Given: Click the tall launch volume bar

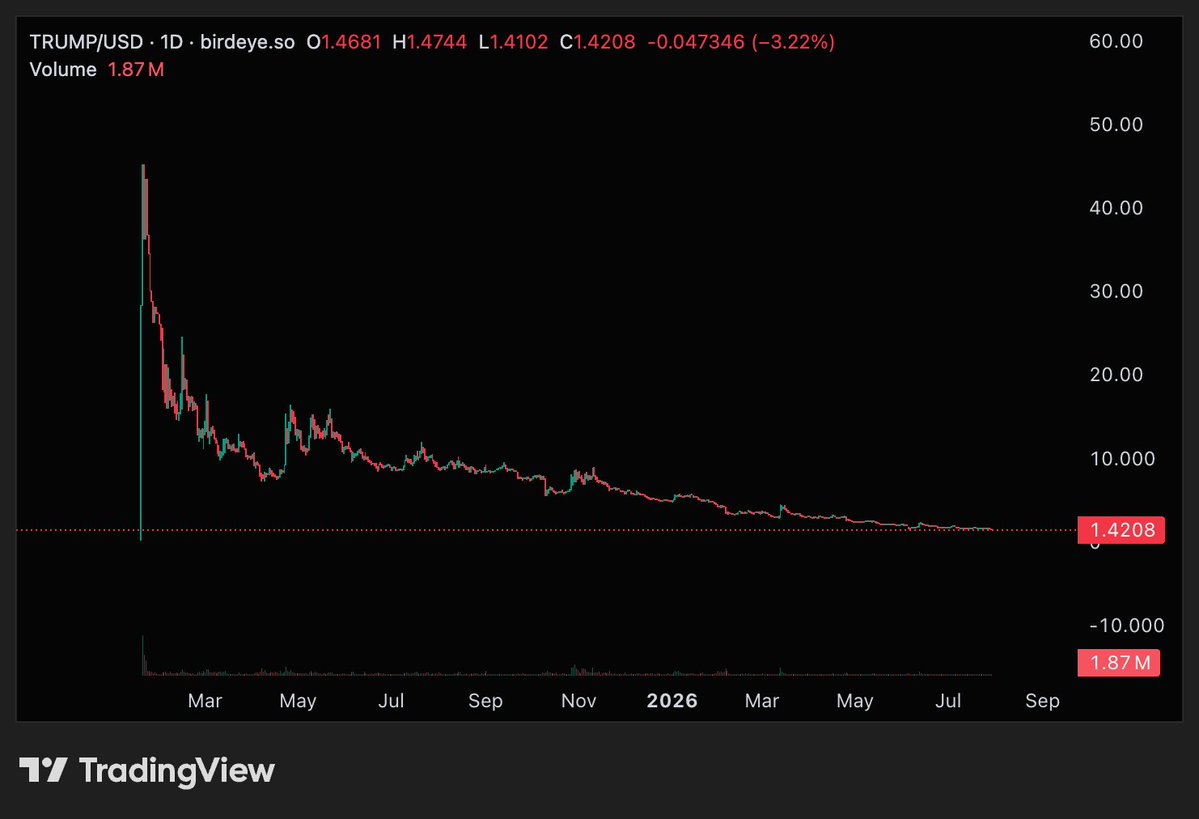Looking at the screenshot, I should (142, 655).
